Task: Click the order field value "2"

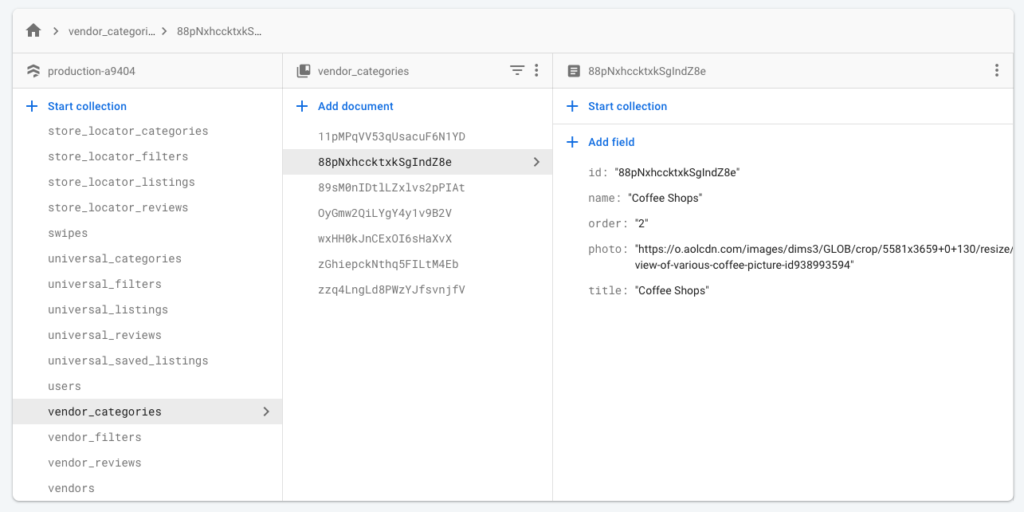Action: pyautogui.click(x=641, y=223)
